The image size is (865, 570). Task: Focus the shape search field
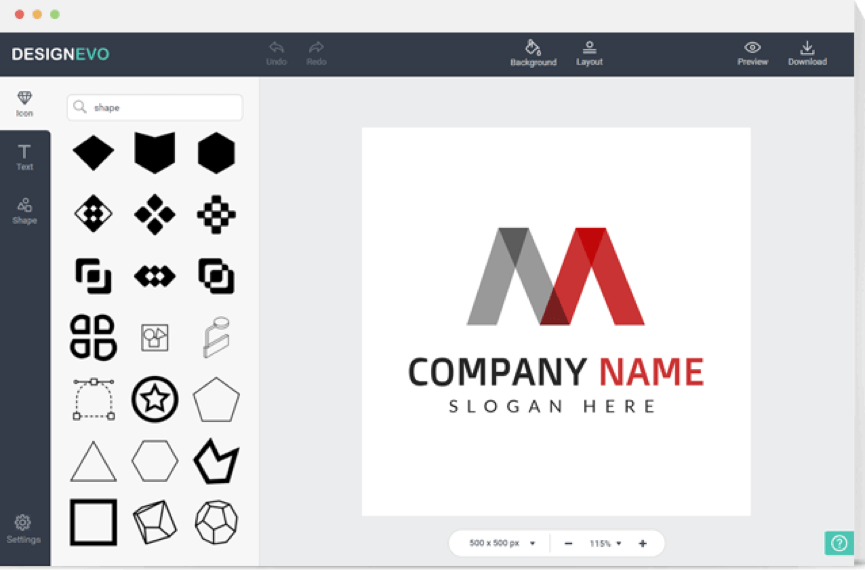pos(155,107)
